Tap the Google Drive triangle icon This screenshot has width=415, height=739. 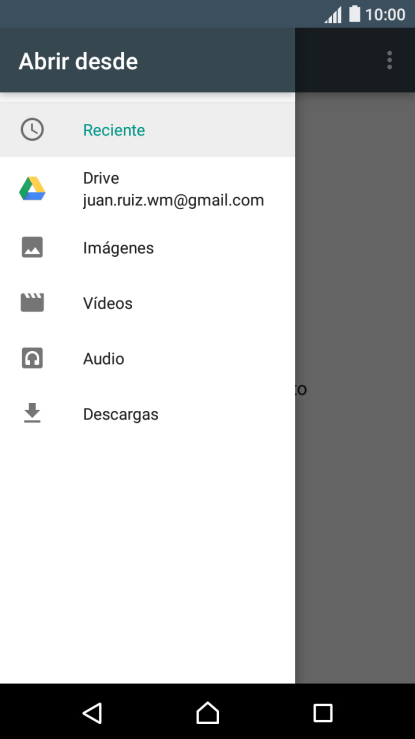[x=32, y=189]
